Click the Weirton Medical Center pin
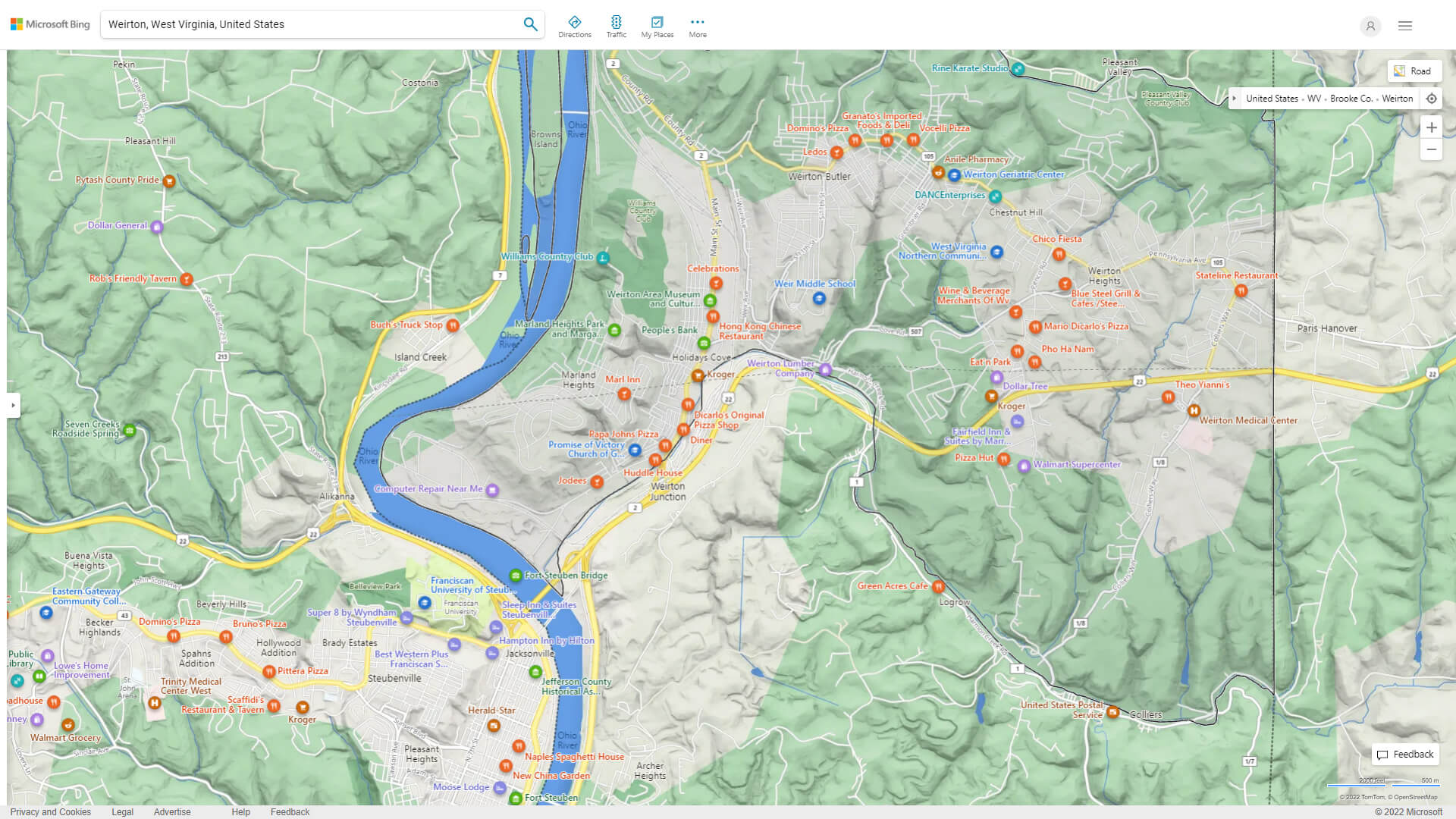Image resolution: width=1456 pixels, height=819 pixels. [1194, 410]
